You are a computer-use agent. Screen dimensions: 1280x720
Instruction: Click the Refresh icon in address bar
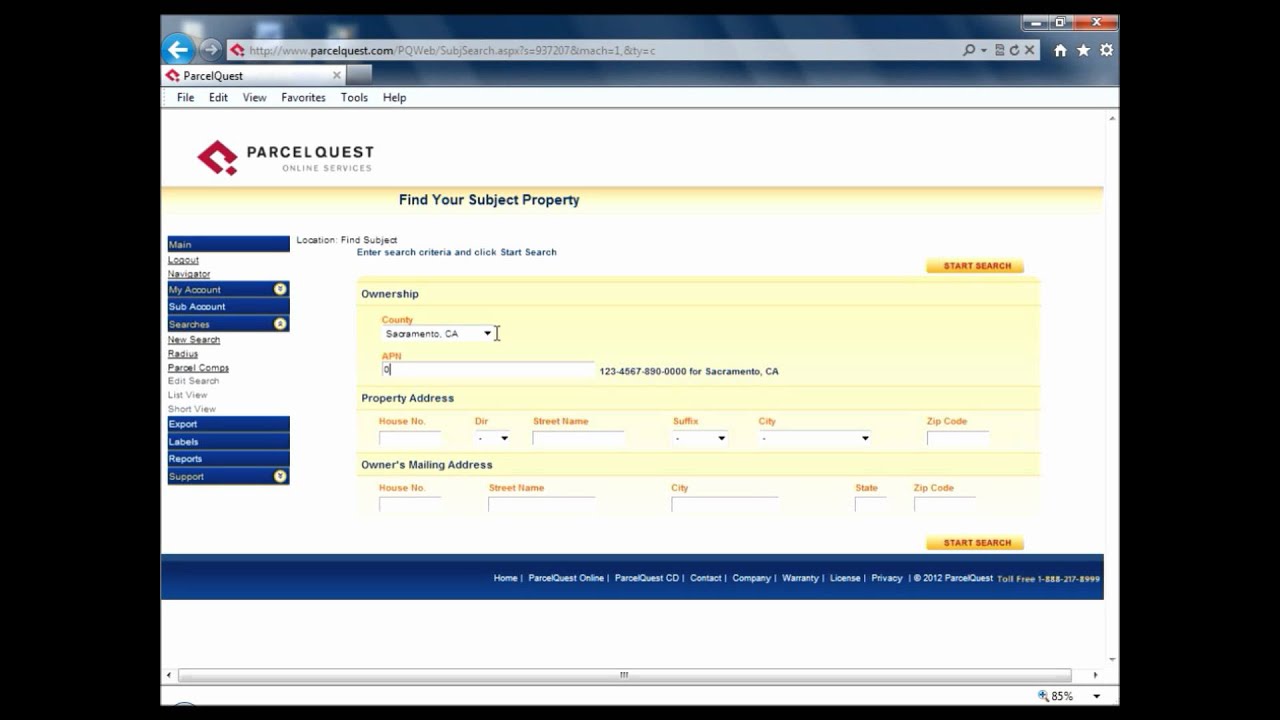[1014, 50]
